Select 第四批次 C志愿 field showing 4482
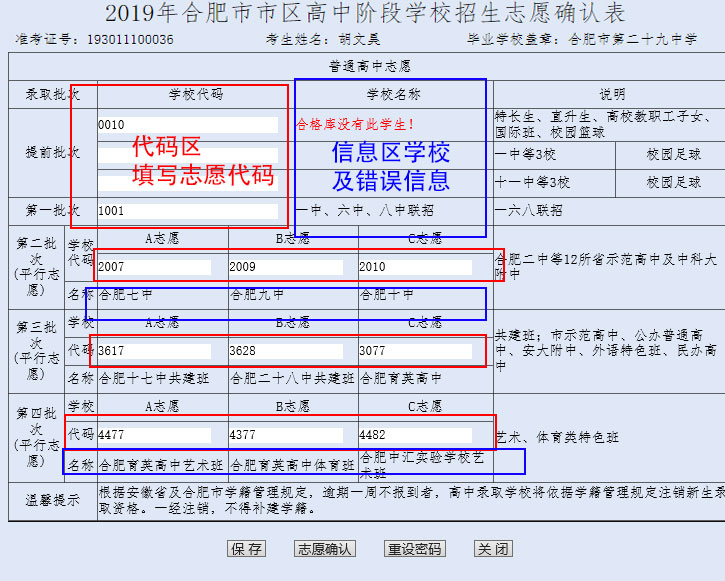The width and height of the screenshot is (725, 581). point(415,435)
